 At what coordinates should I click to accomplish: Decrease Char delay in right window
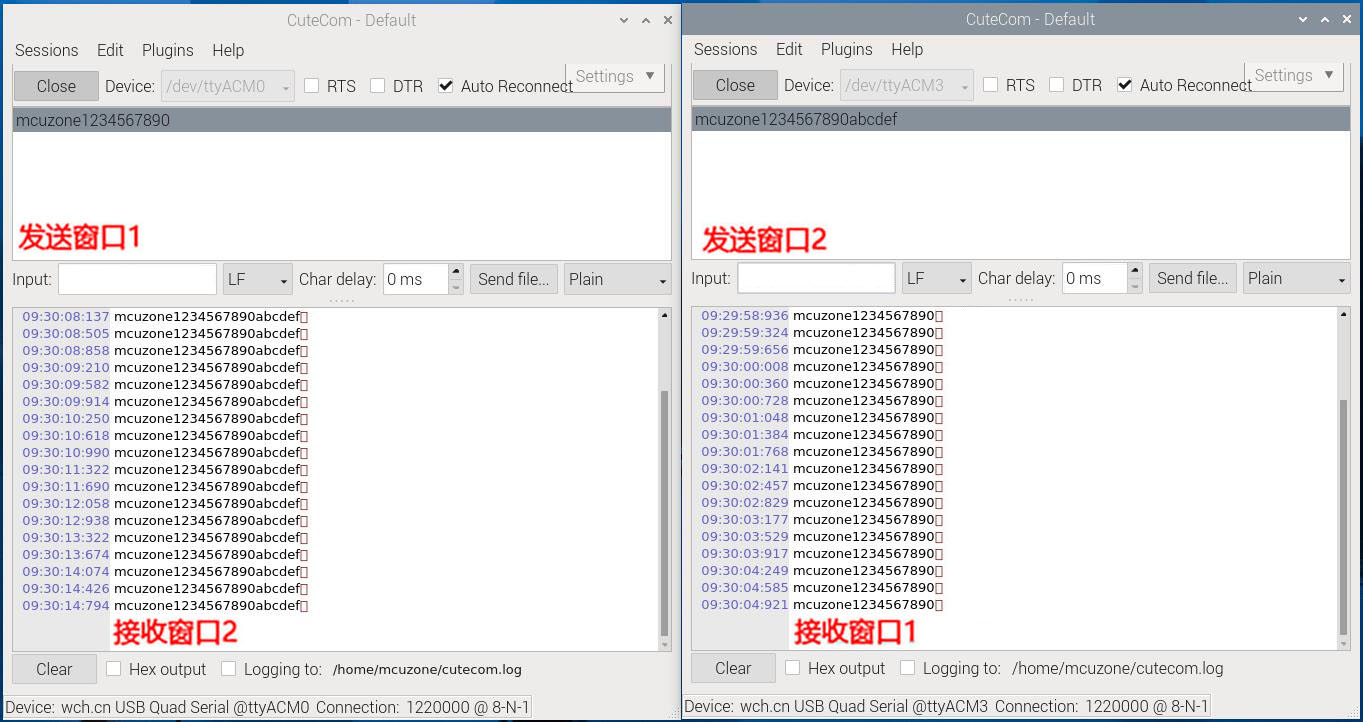coord(1135,286)
